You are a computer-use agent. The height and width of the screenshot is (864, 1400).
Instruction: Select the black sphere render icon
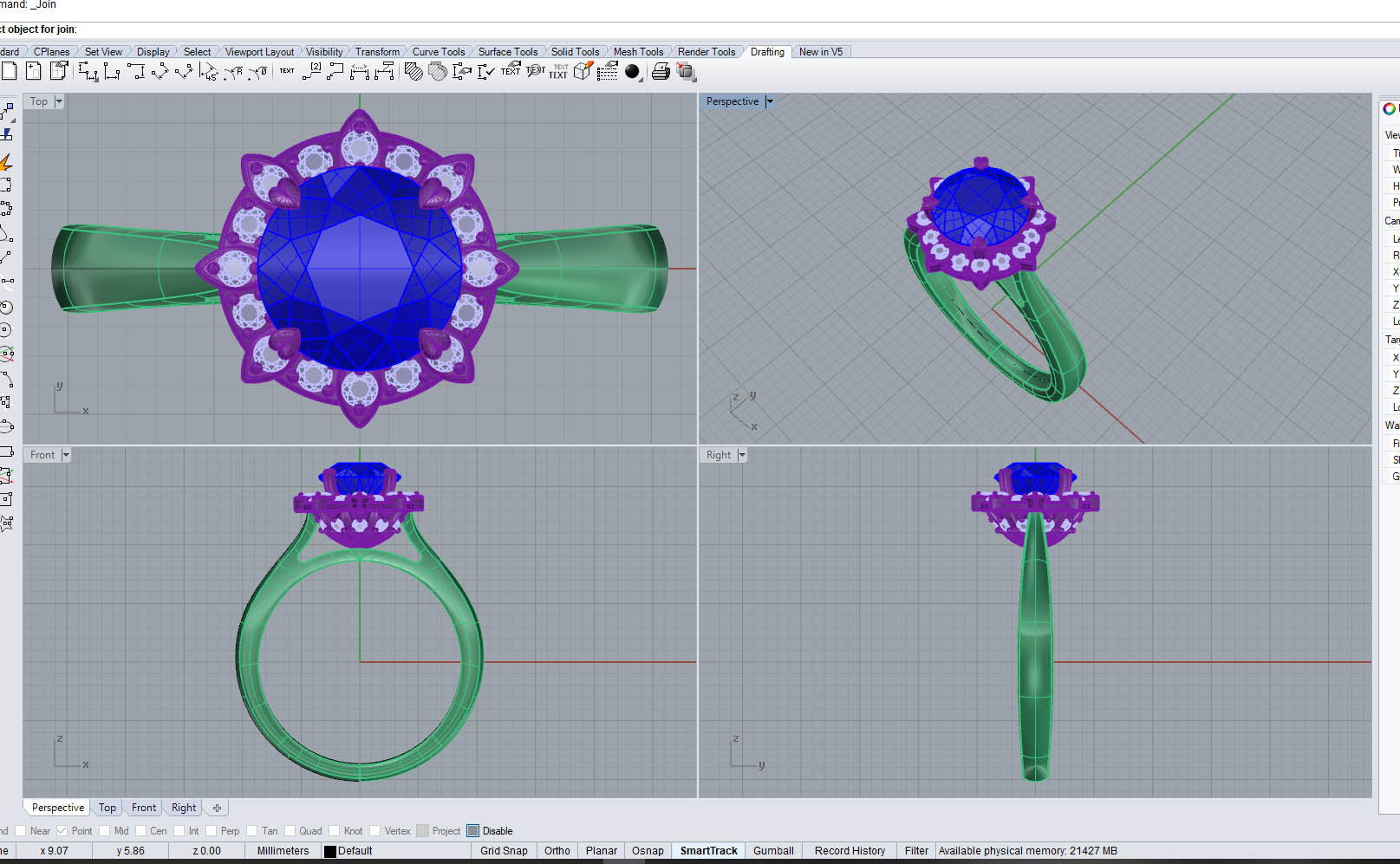click(633, 72)
